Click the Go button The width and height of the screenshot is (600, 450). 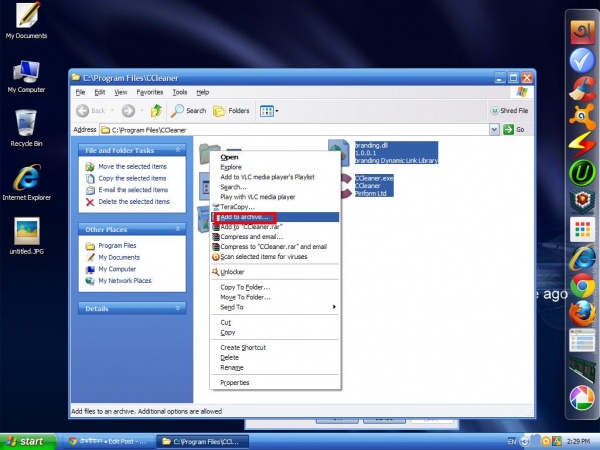[x=514, y=130]
